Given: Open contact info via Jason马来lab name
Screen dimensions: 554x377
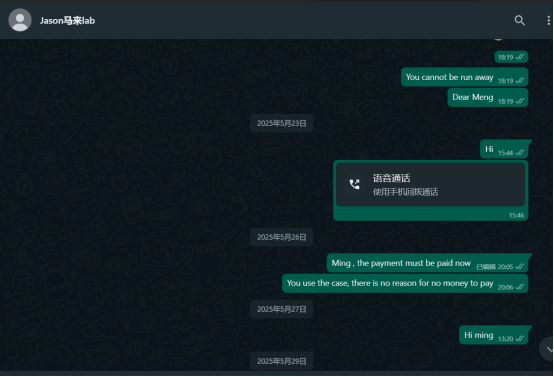Looking at the screenshot, I should [67, 20].
